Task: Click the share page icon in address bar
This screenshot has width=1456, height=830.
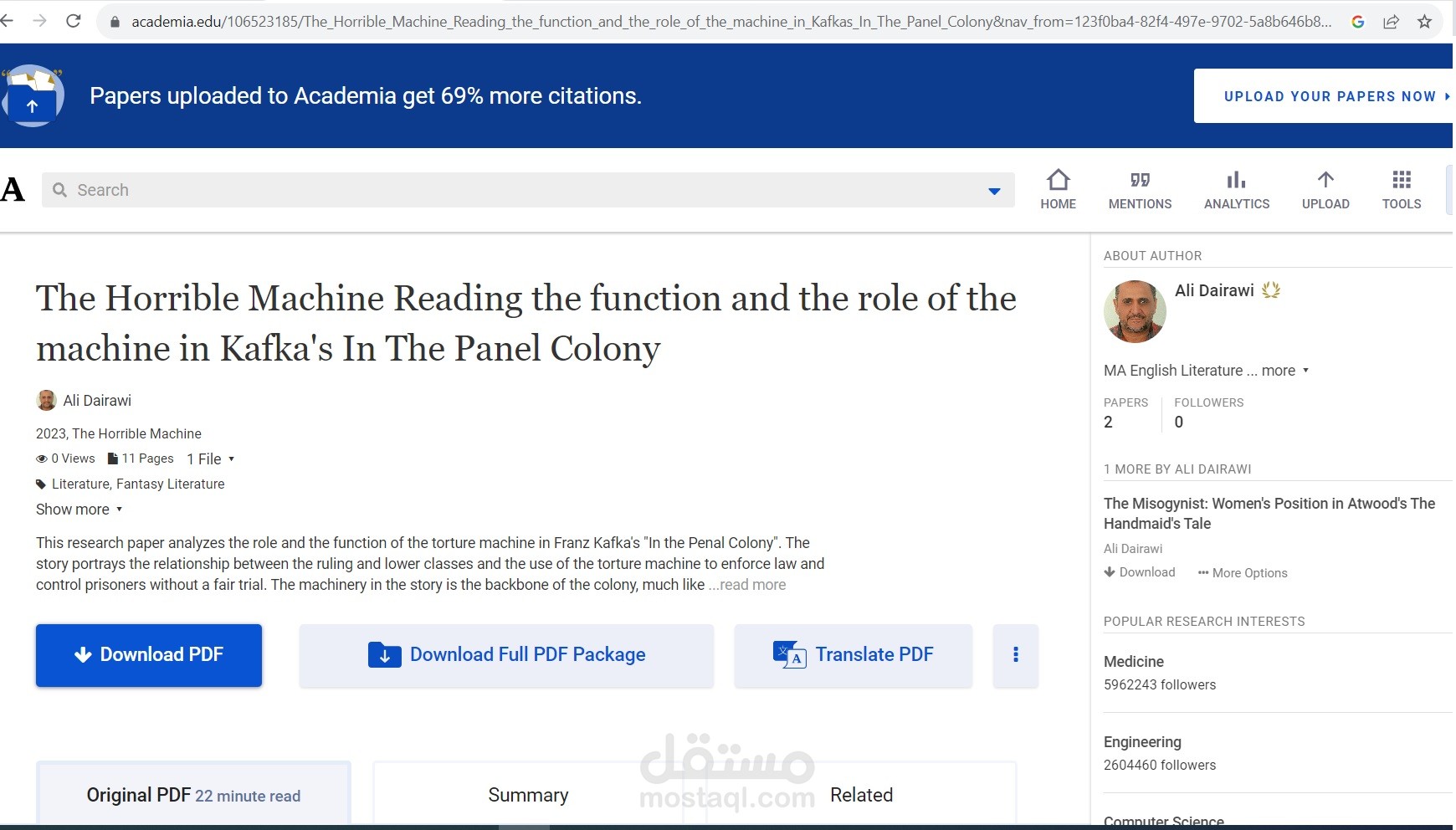Action: pos(1391,22)
